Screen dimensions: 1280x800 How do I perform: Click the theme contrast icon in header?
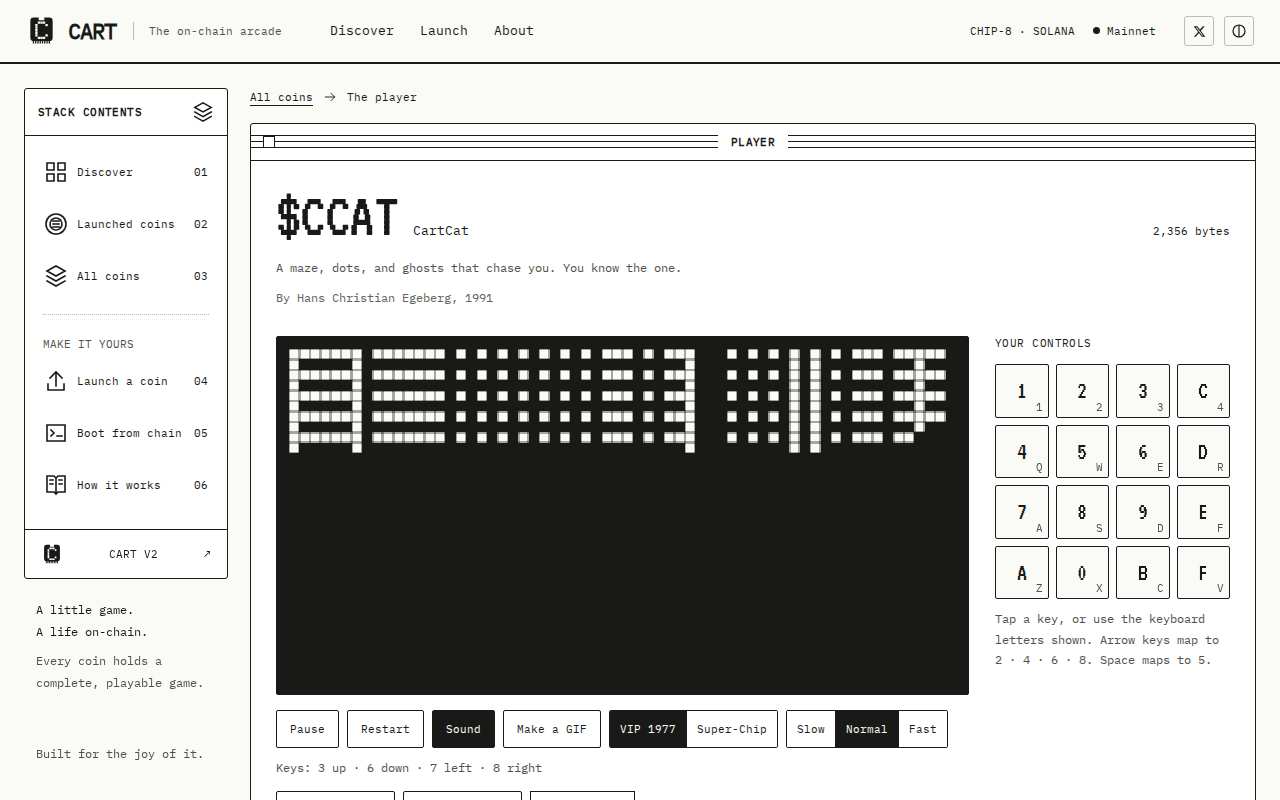coord(1239,31)
